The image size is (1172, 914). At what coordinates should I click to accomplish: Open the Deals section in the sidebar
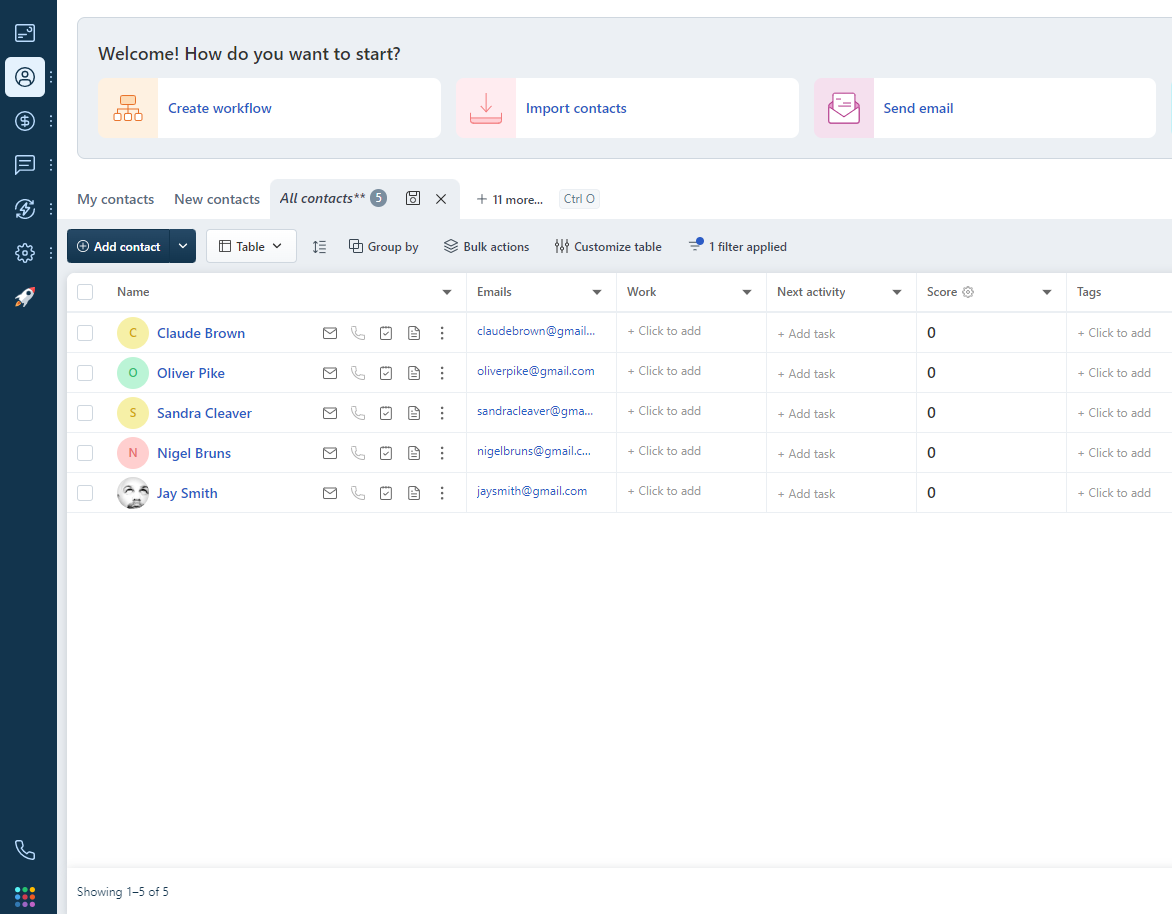coord(24,121)
